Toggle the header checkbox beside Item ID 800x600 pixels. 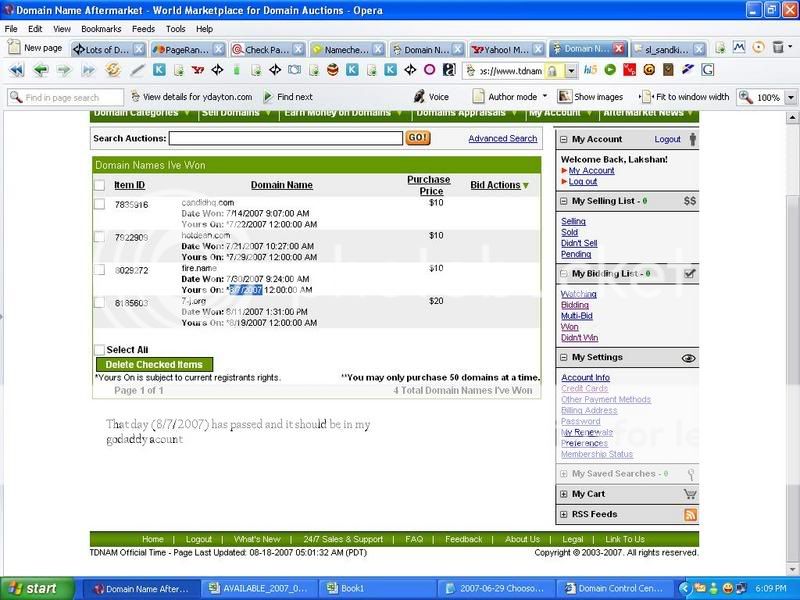[x=99, y=185]
